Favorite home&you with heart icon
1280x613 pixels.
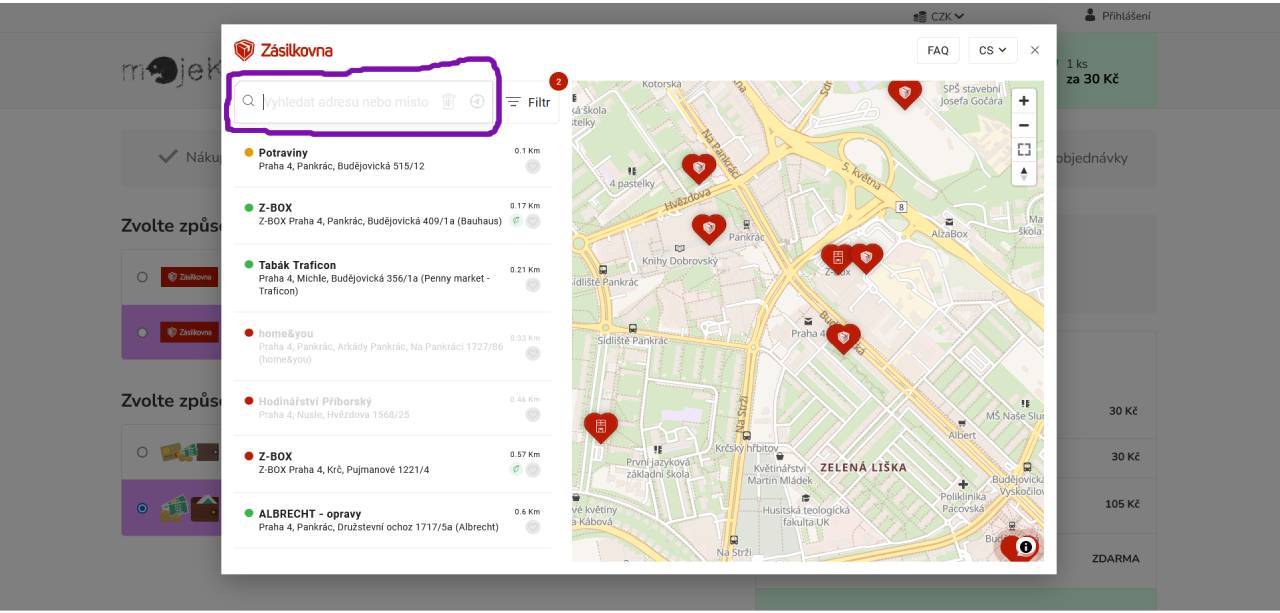(533, 353)
